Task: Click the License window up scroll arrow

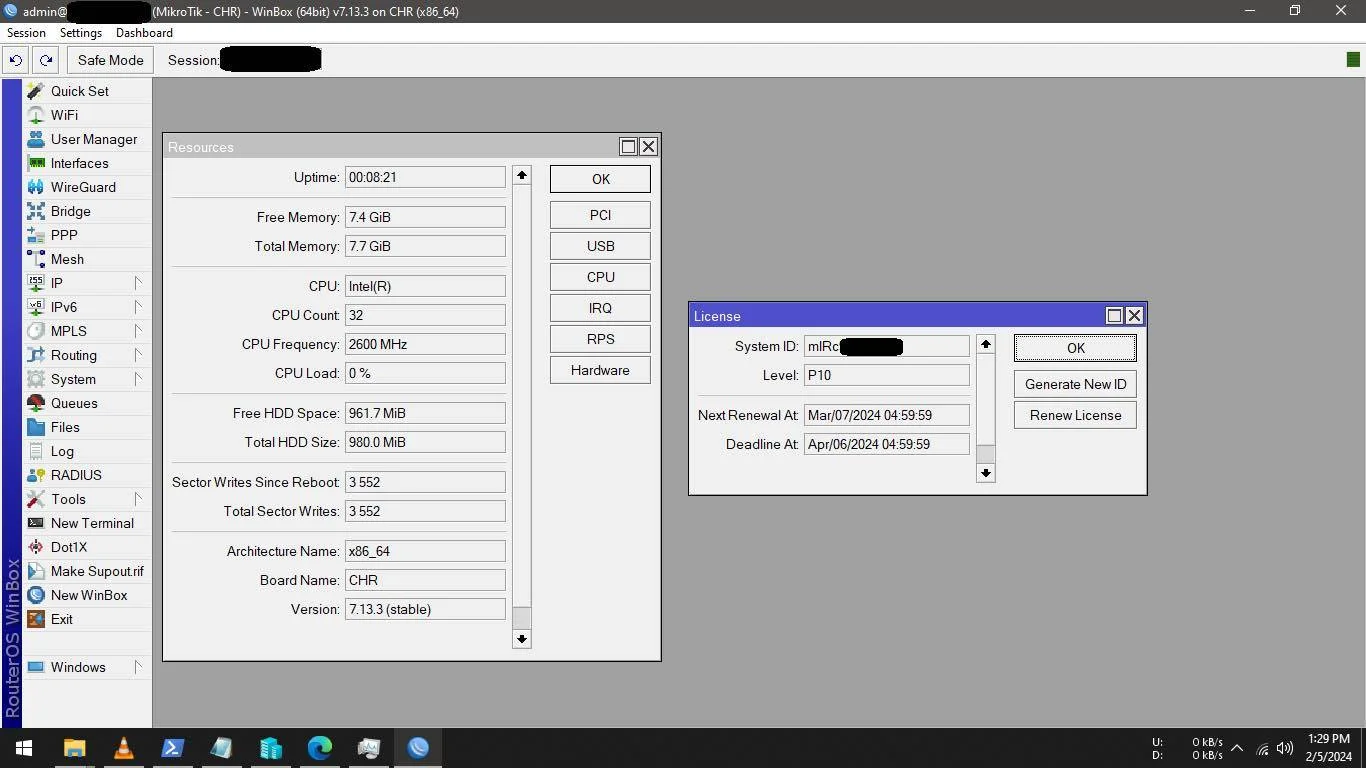Action: point(985,344)
